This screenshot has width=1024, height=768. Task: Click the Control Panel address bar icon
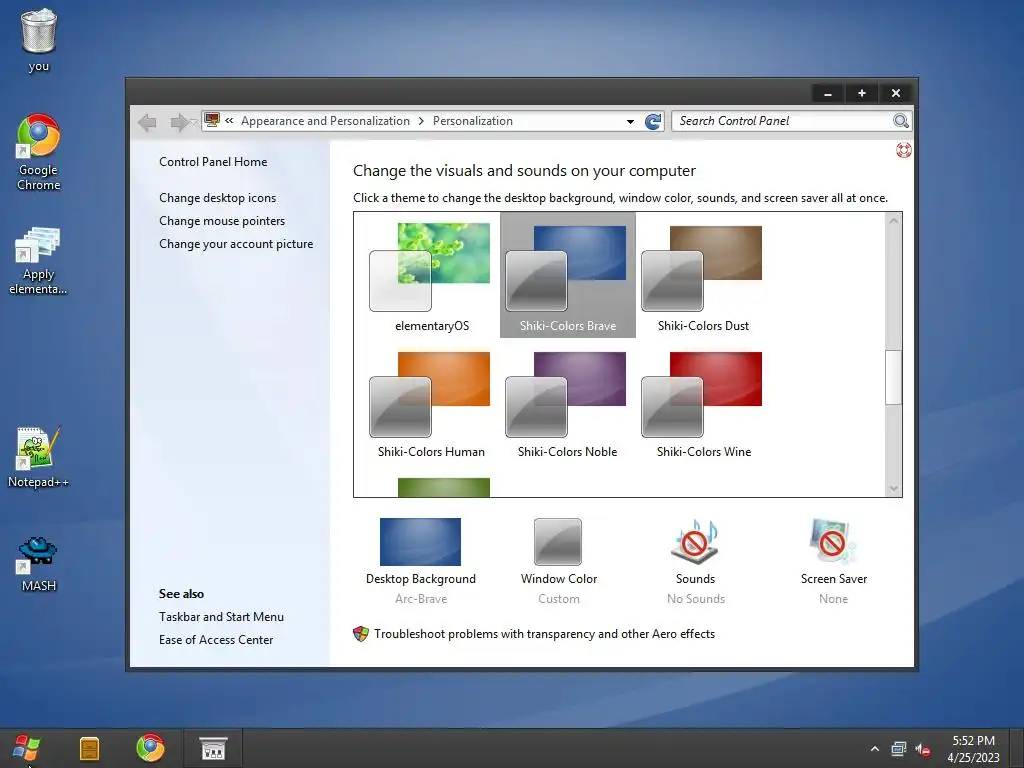pos(212,120)
